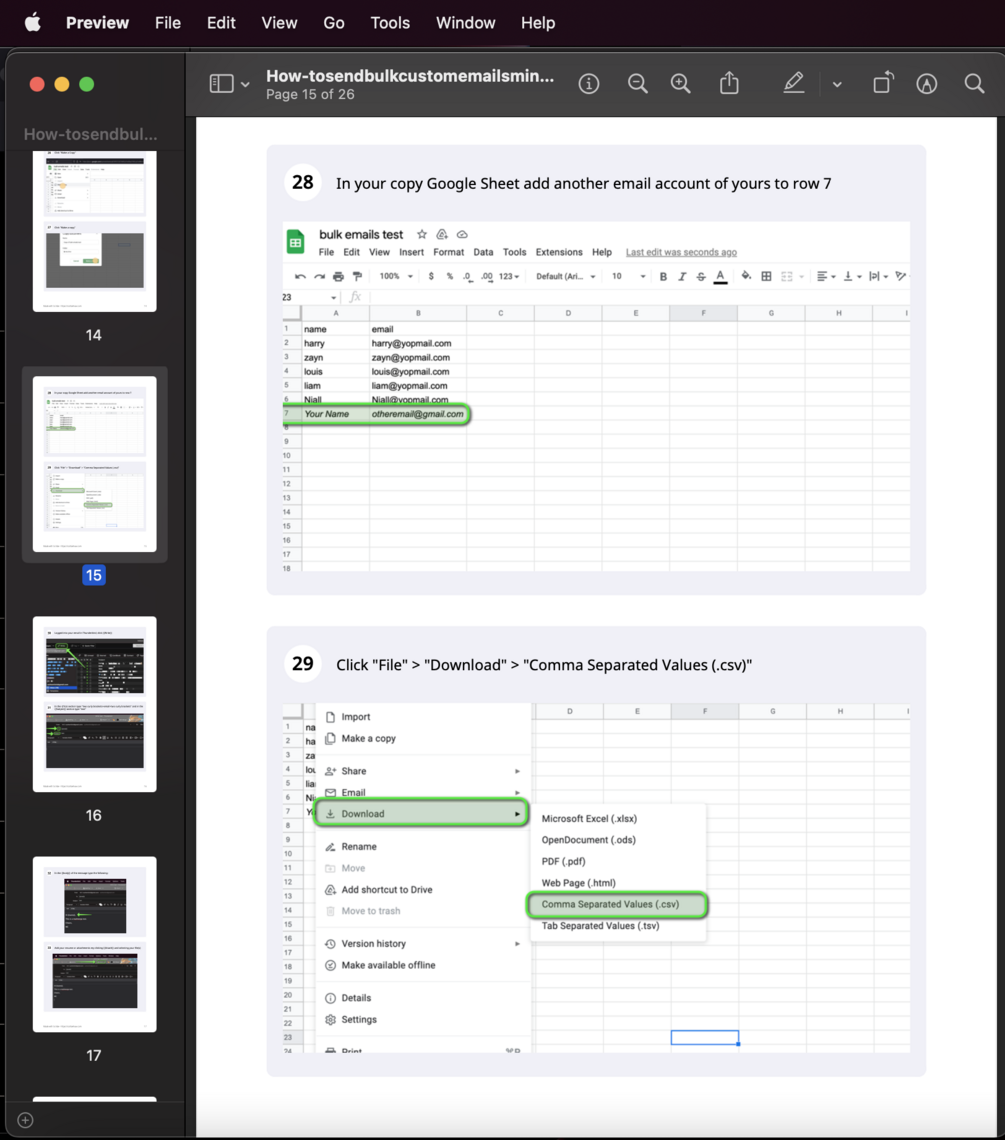
Task: Zoom out using the minus magnifier
Action: (638, 84)
